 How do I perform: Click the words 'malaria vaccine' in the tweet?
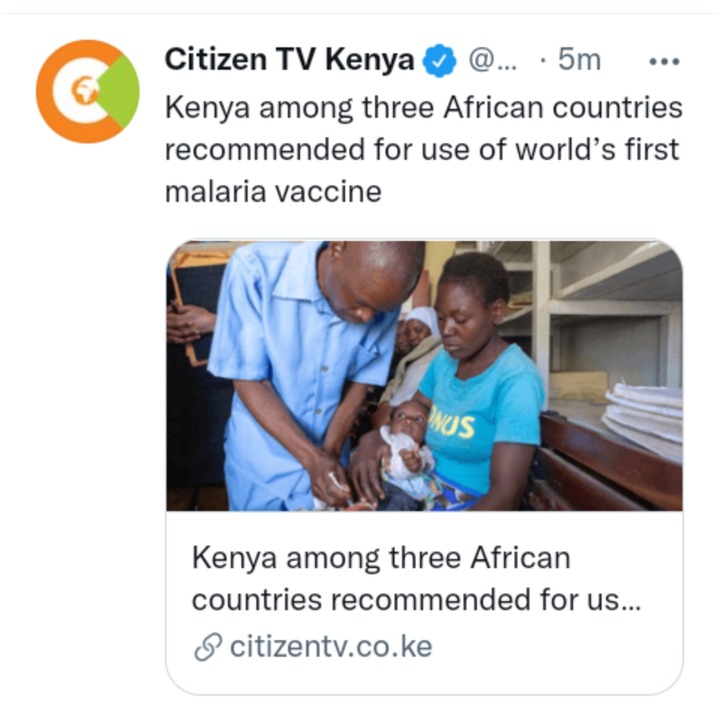coord(273,191)
